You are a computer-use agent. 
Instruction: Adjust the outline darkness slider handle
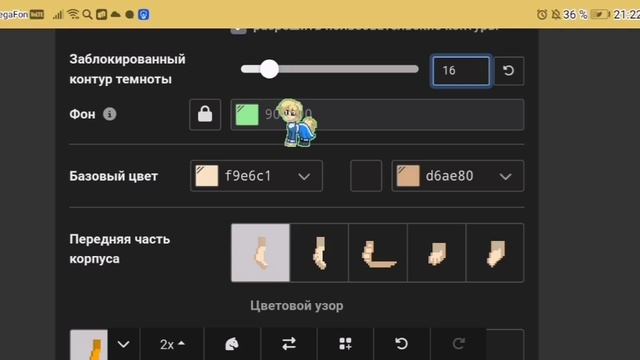point(269,69)
